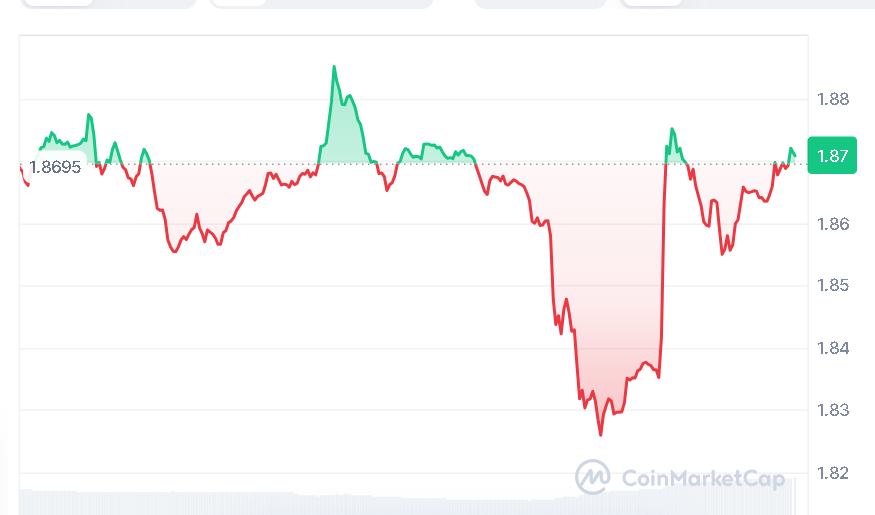Click the green 1.87 current price tag
Image resolution: width=875 pixels, height=515 pixels.
(832, 156)
